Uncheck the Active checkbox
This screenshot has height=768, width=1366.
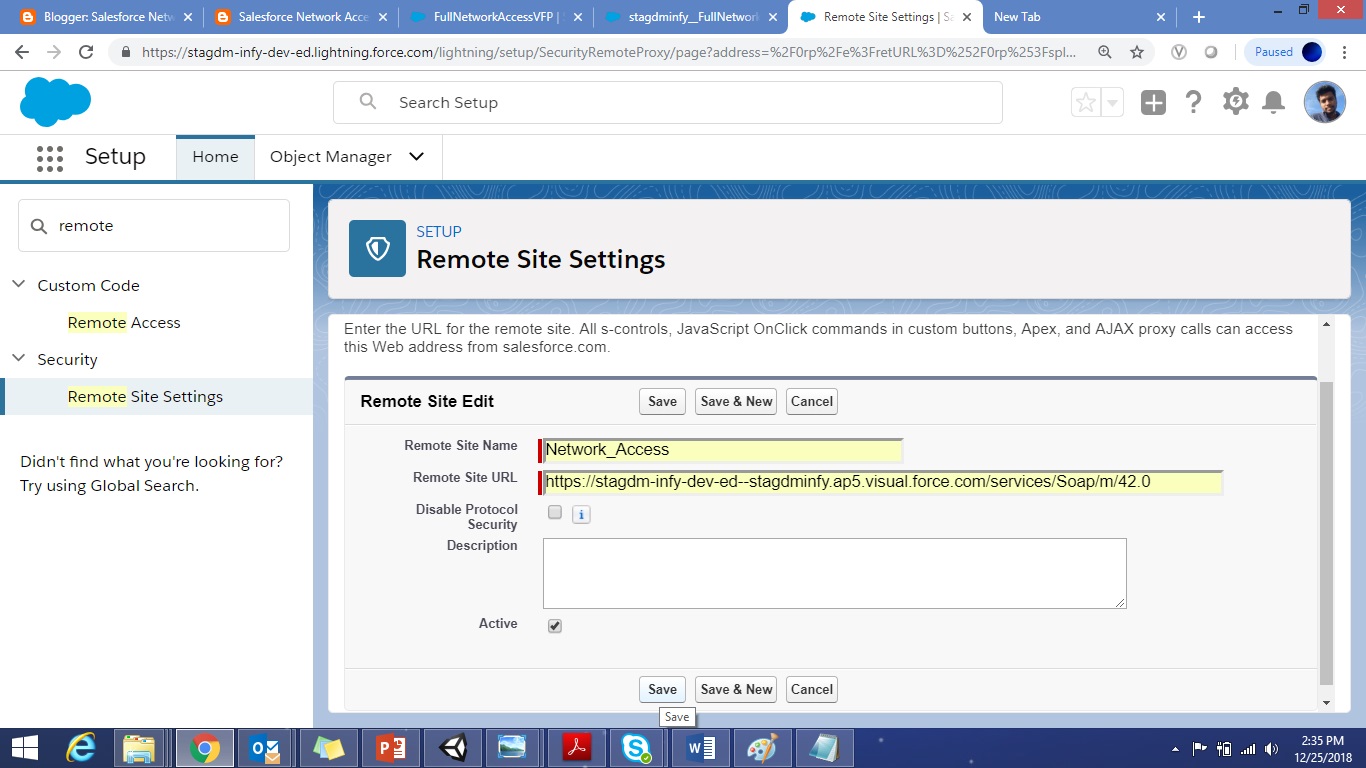pyautogui.click(x=555, y=625)
